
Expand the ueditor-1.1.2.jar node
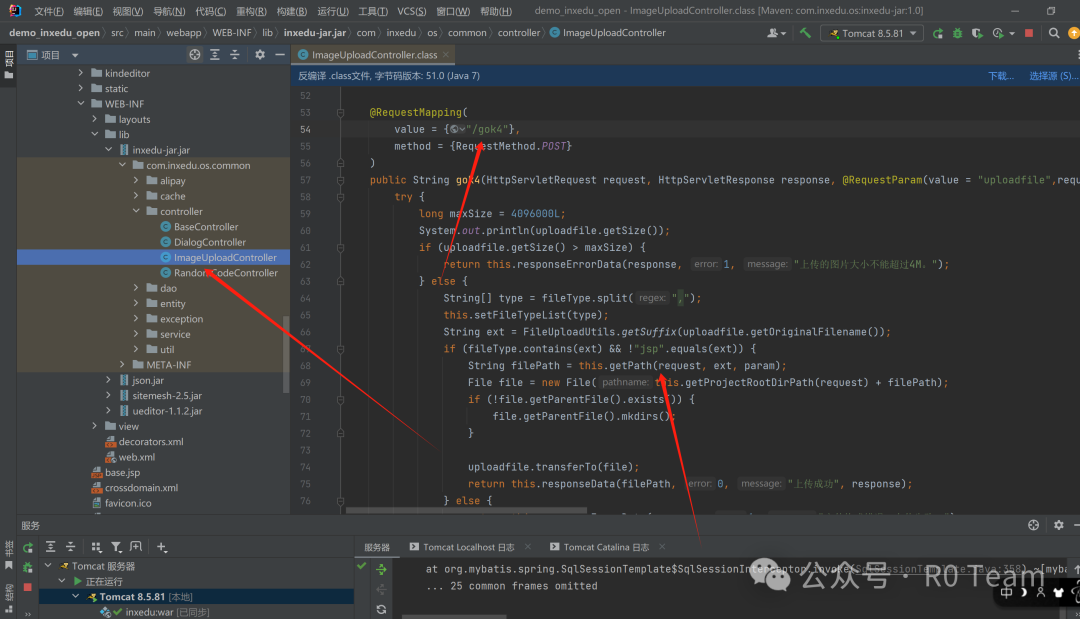pyautogui.click(x=108, y=410)
